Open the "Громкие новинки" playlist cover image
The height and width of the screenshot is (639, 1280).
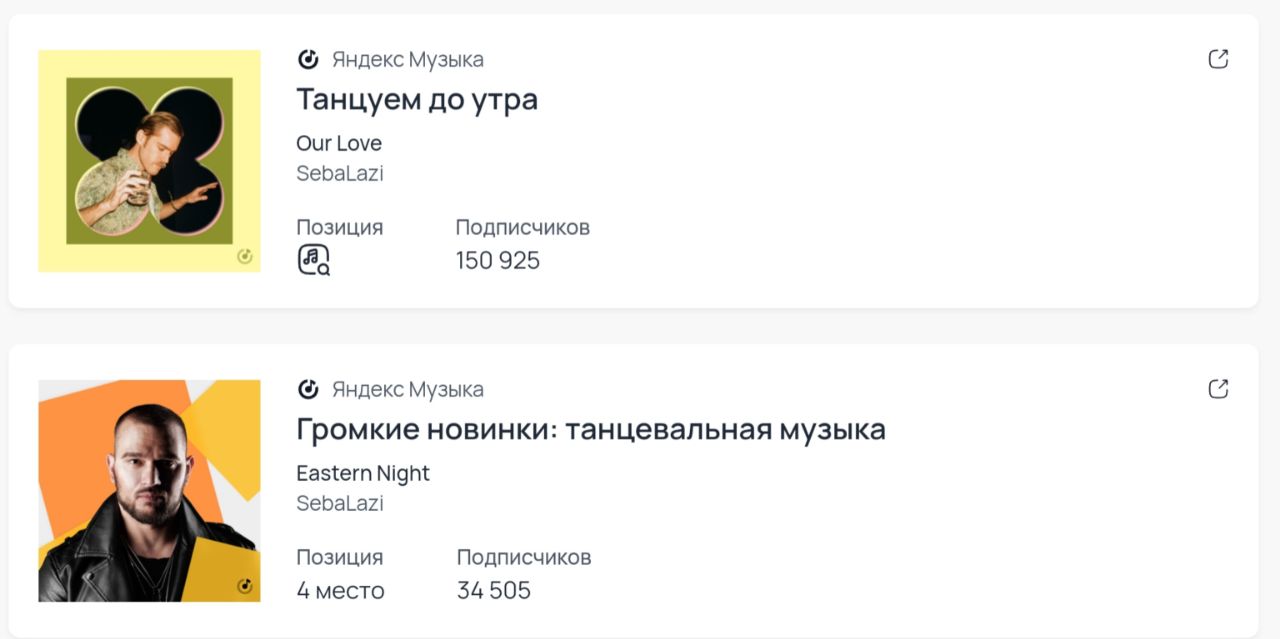coord(149,490)
